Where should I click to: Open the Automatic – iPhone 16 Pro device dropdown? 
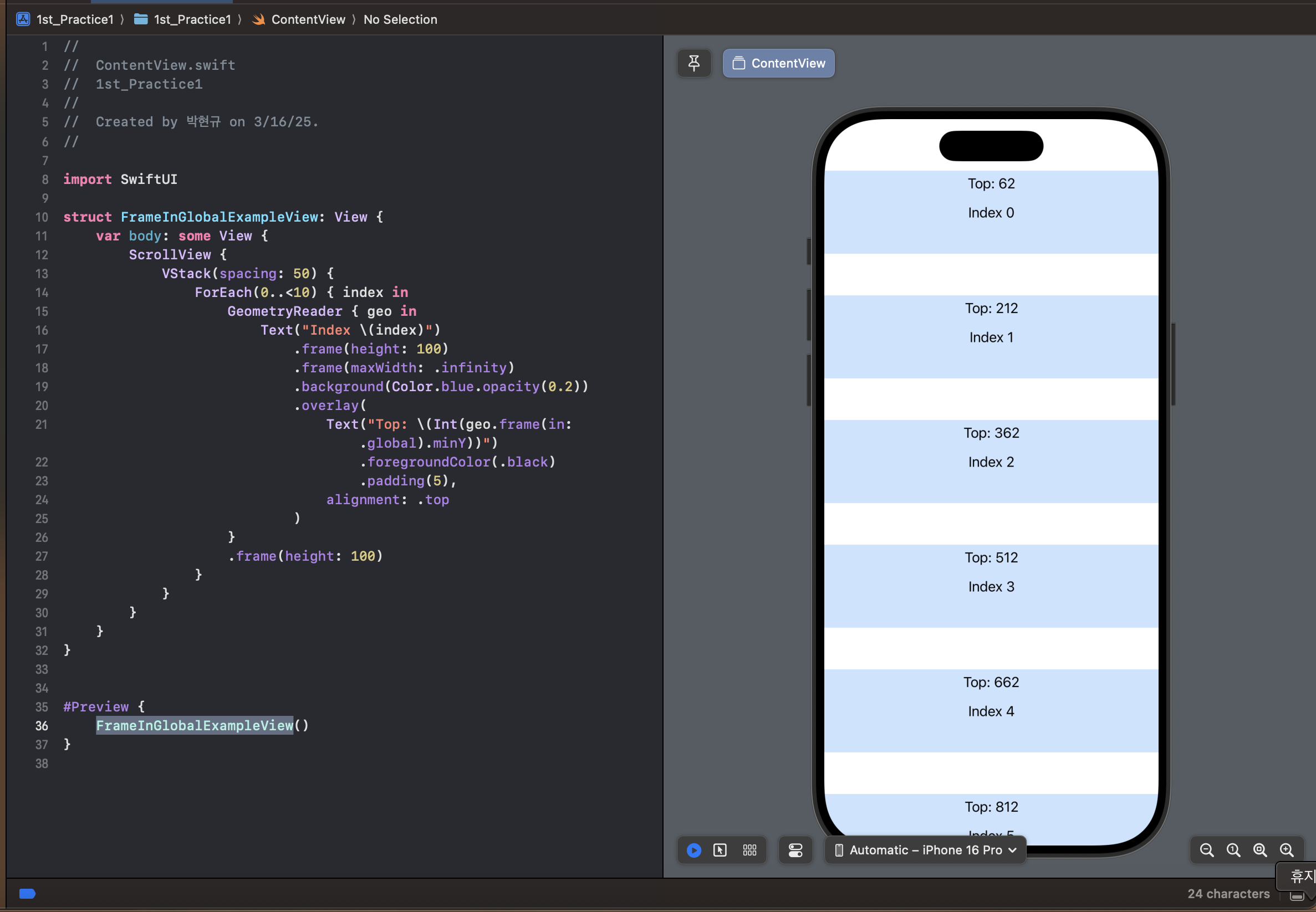tap(924, 850)
